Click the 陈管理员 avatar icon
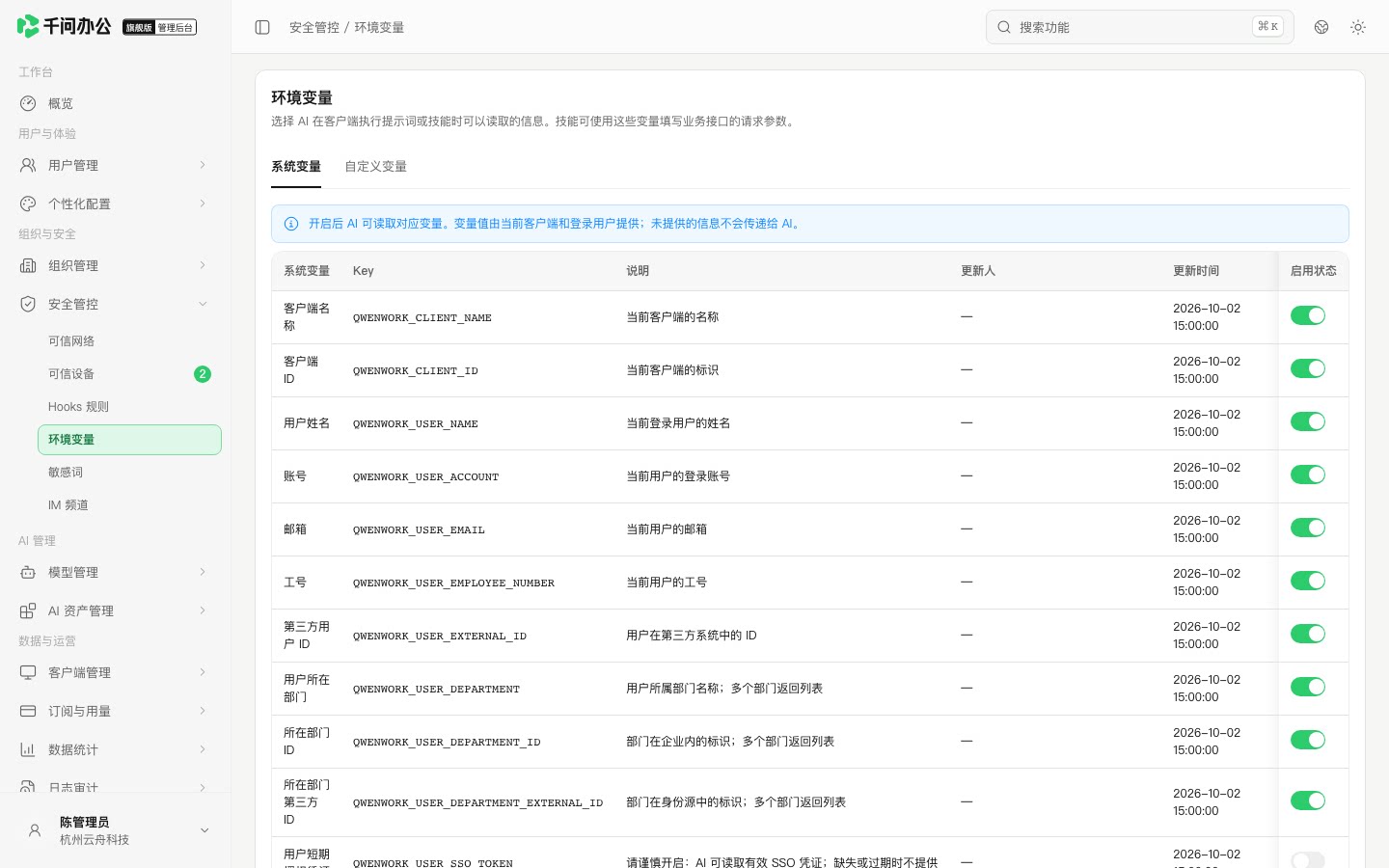The width and height of the screenshot is (1389, 868). [35, 830]
